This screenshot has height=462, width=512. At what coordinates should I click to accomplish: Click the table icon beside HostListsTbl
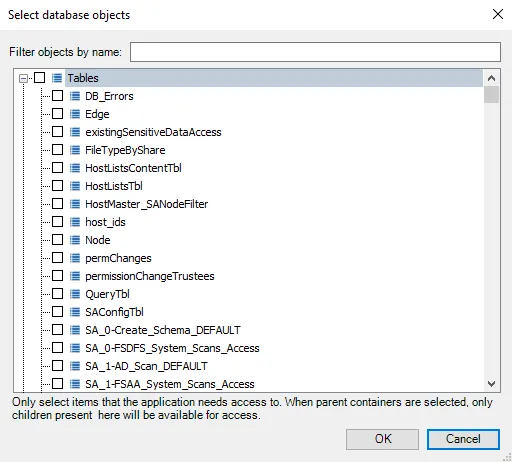tap(75, 186)
